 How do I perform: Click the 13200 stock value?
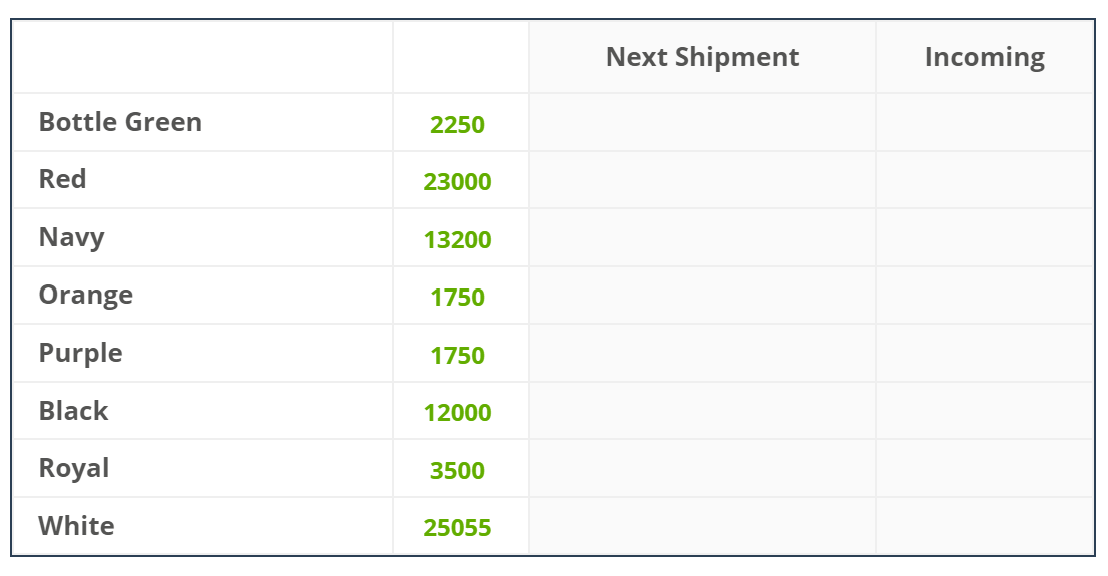457,240
